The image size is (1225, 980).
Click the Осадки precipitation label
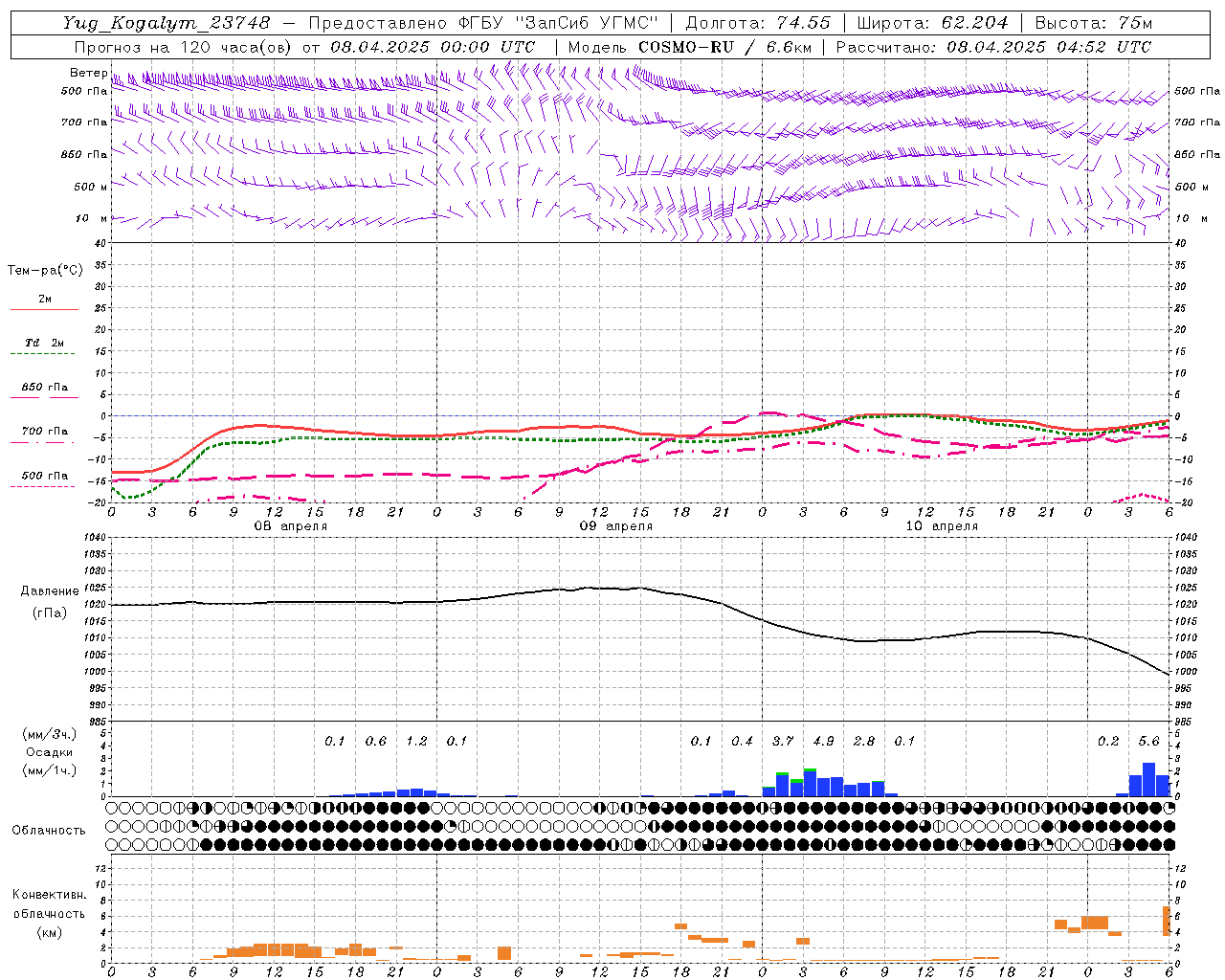50,752
